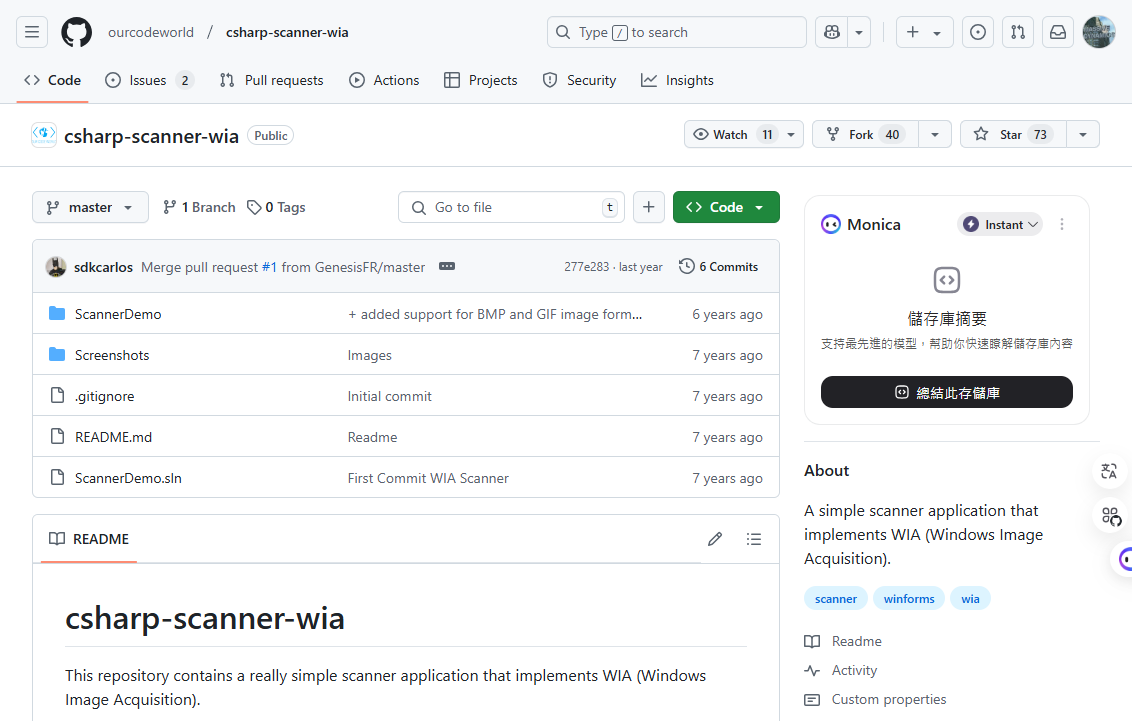1132x721 pixels.
Task: Open the Pull requests tab
Action: pos(271,80)
